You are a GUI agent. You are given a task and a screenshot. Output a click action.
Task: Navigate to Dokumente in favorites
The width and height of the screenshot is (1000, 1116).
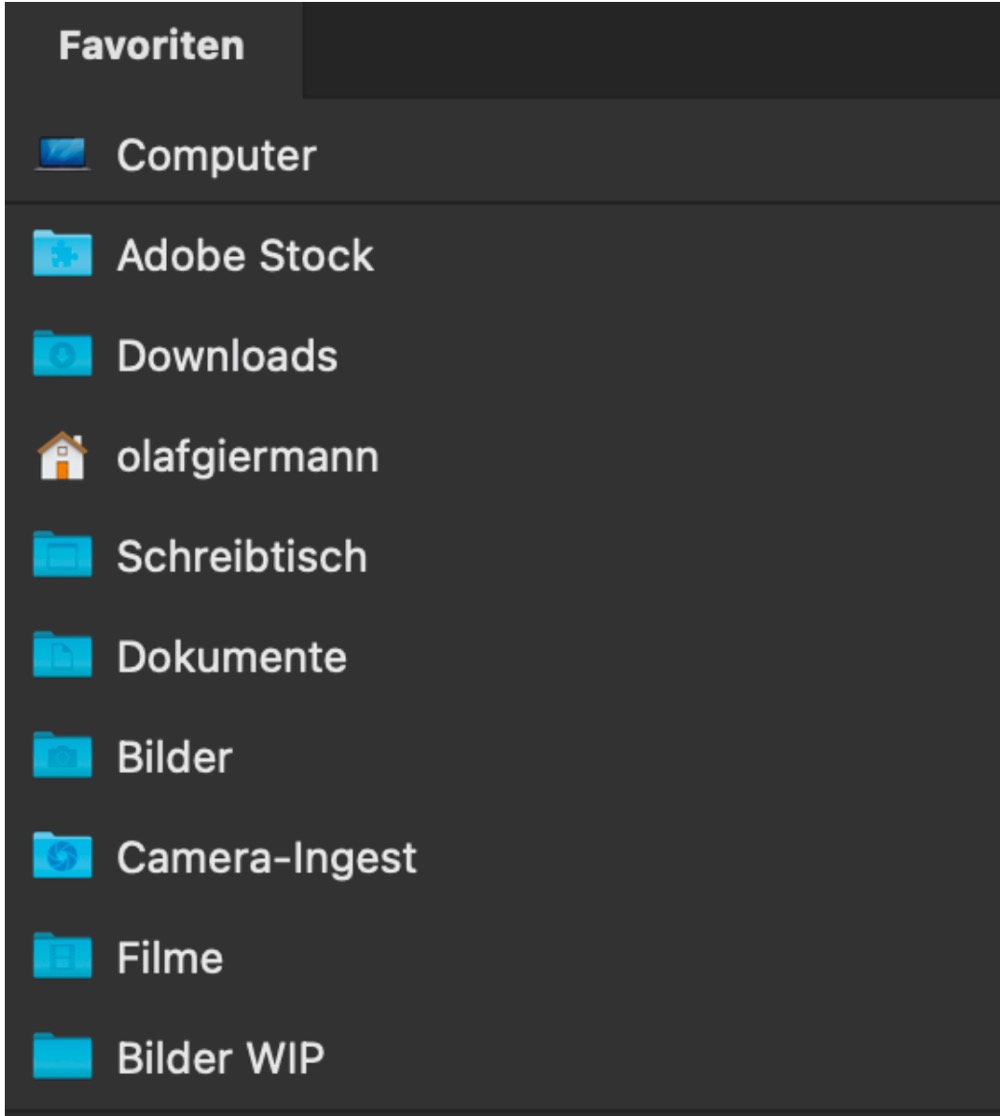(232, 657)
